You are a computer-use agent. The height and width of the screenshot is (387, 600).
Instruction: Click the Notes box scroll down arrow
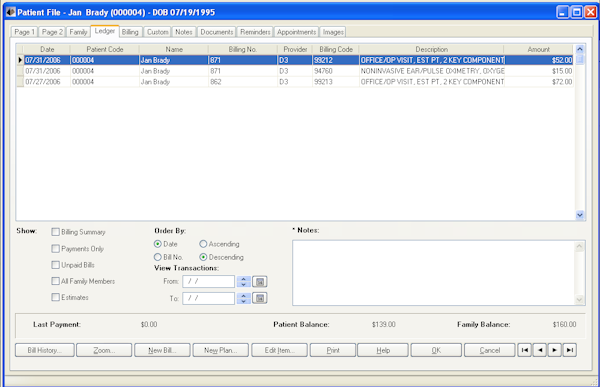click(579, 299)
